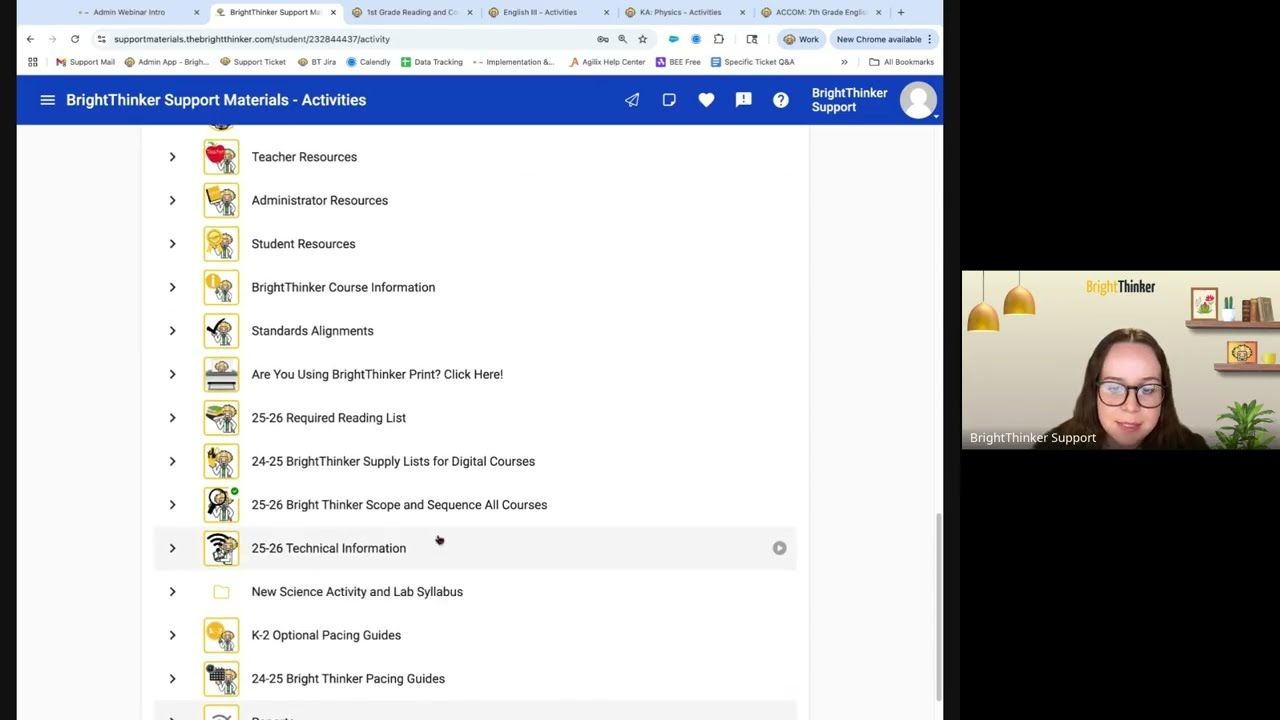This screenshot has height=720, width=1280.
Task: Click the help question mark icon
Action: (x=781, y=100)
